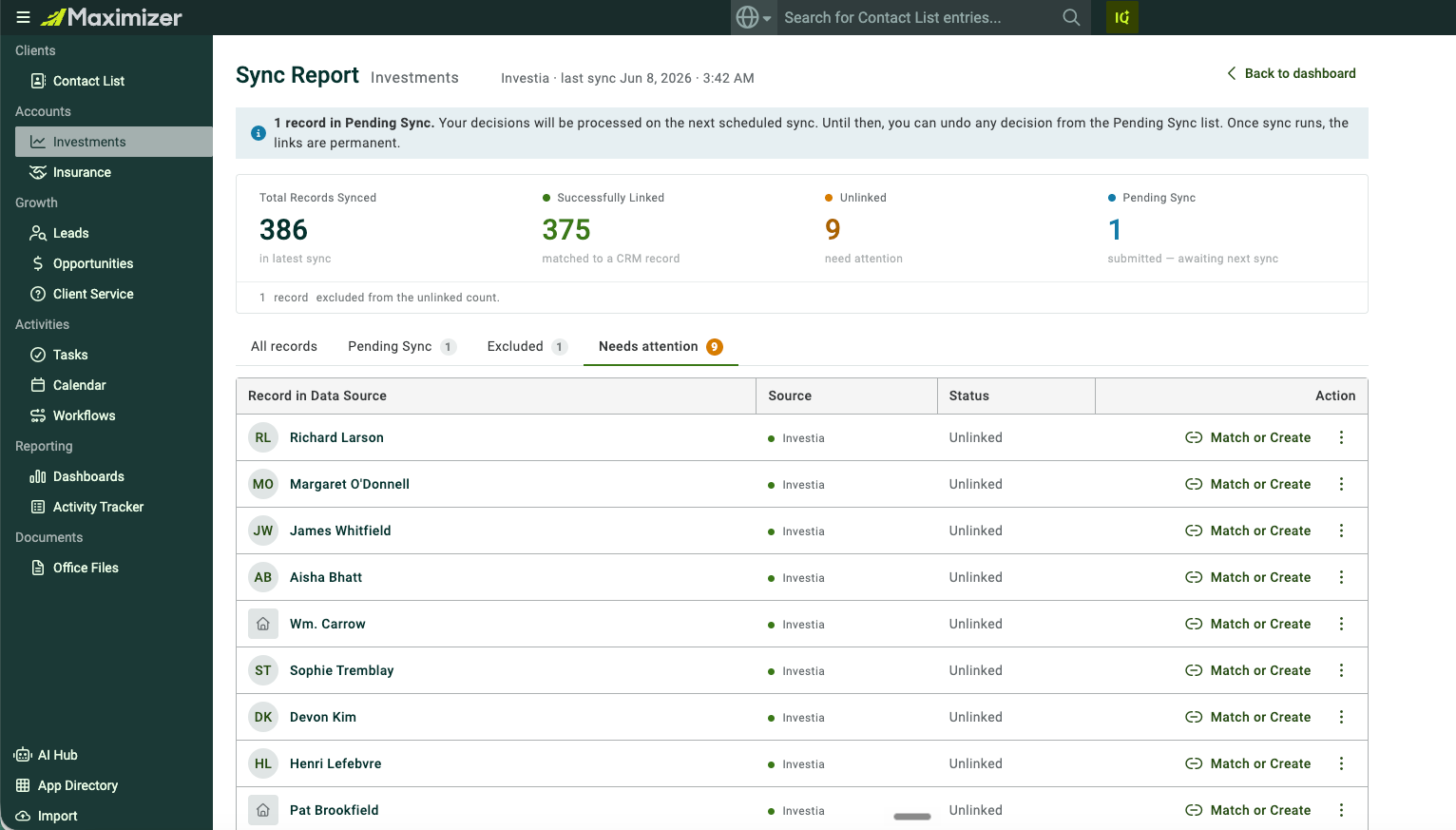Click Match or Create for Sophie Tremblay

pyautogui.click(x=1248, y=670)
